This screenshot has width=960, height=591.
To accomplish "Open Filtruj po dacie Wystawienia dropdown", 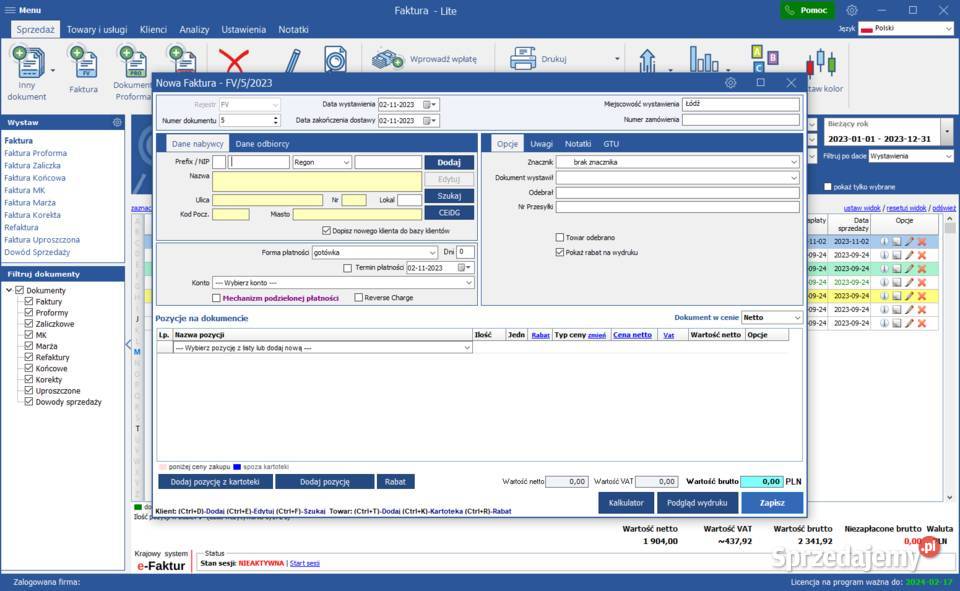I will [x=911, y=156].
